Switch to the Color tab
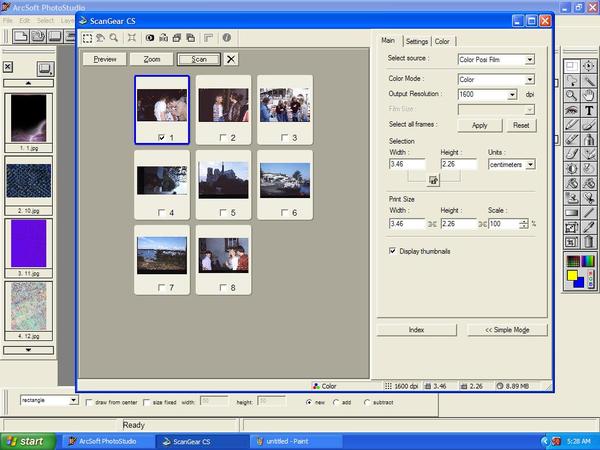 pyautogui.click(x=442, y=41)
